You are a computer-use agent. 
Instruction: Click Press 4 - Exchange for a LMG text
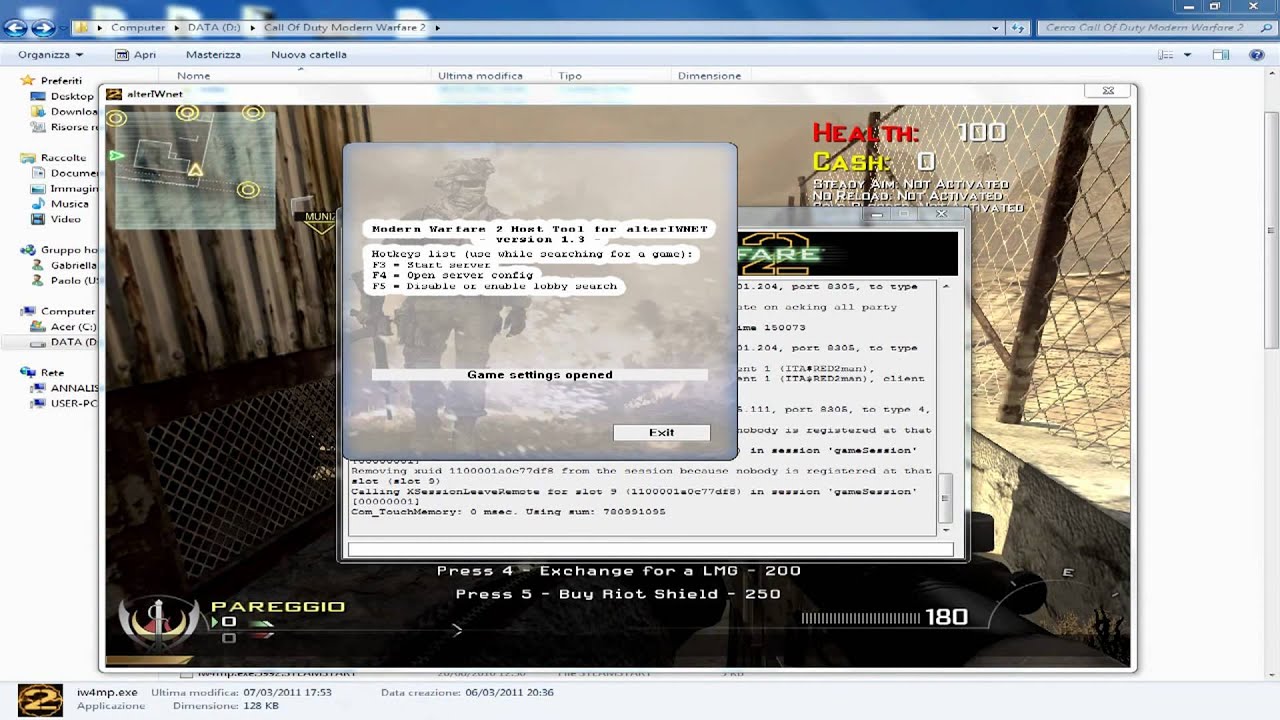[x=618, y=571]
